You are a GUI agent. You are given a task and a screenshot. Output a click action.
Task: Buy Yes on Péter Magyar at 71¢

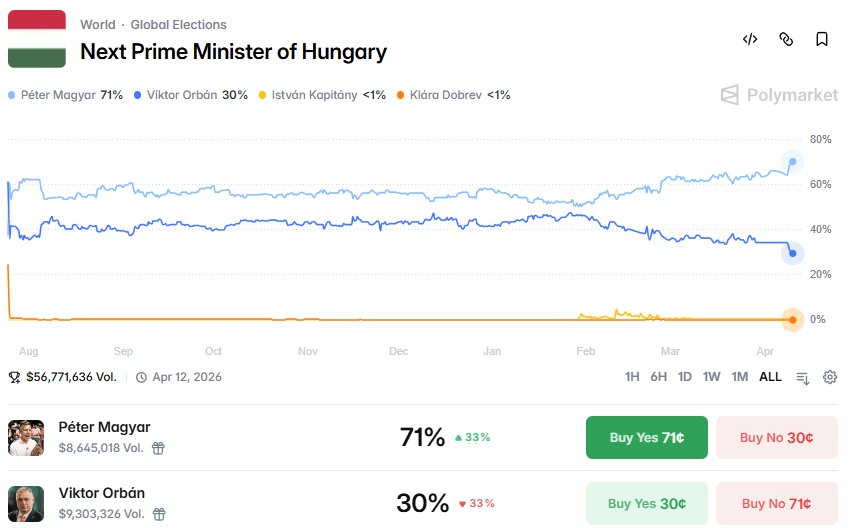[646, 437]
